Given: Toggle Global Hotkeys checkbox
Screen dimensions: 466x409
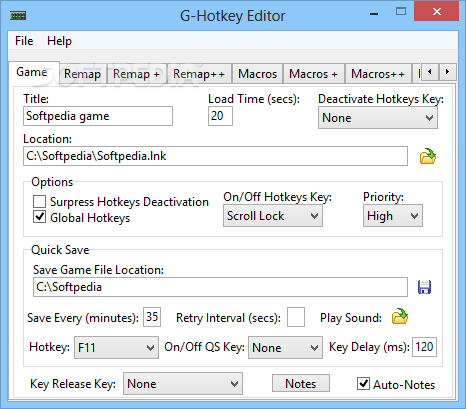Looking at the screenshot, I should coord(39,217).
